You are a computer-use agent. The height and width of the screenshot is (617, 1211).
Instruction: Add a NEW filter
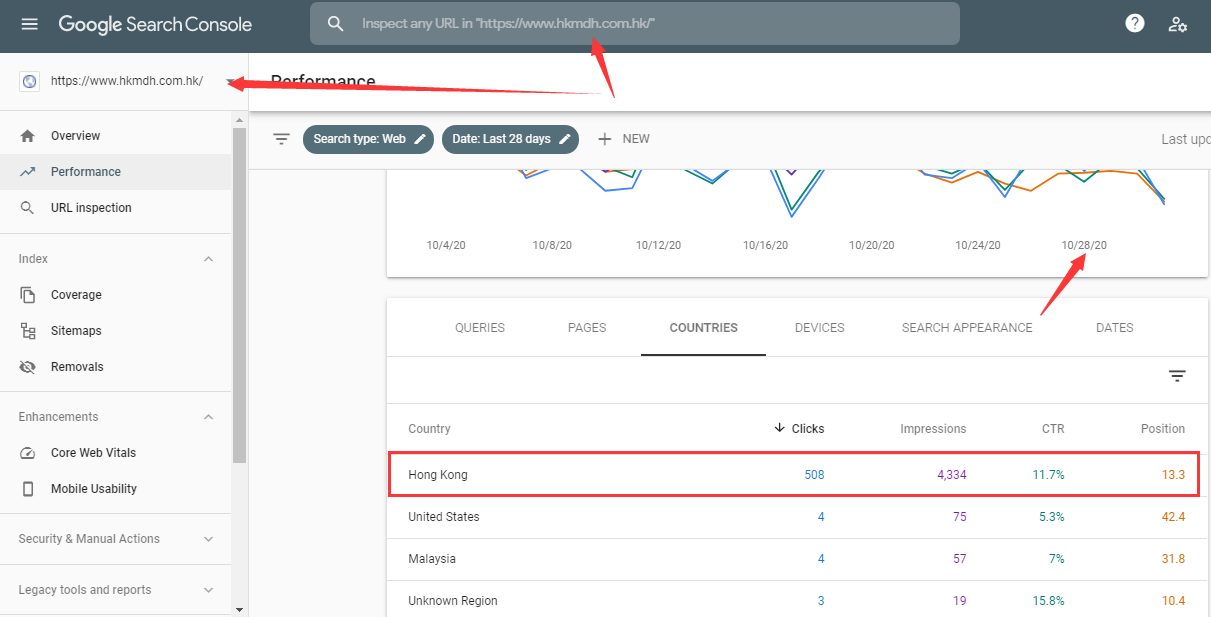[624, 139]
